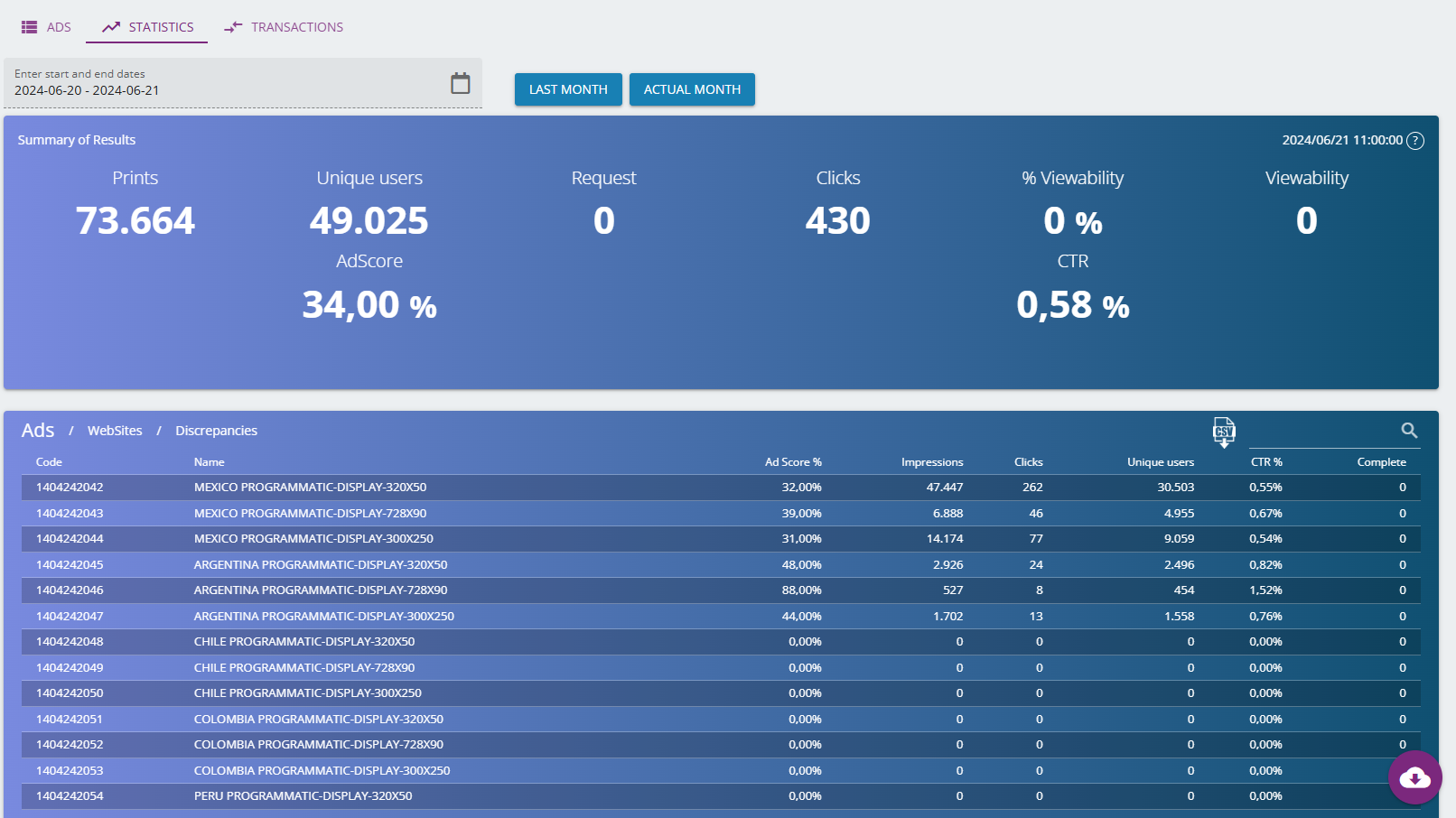Sort table by Ad Score % column
This screenshot has height=818, width=1456.
pyautogui.click(x=792, y=462)
